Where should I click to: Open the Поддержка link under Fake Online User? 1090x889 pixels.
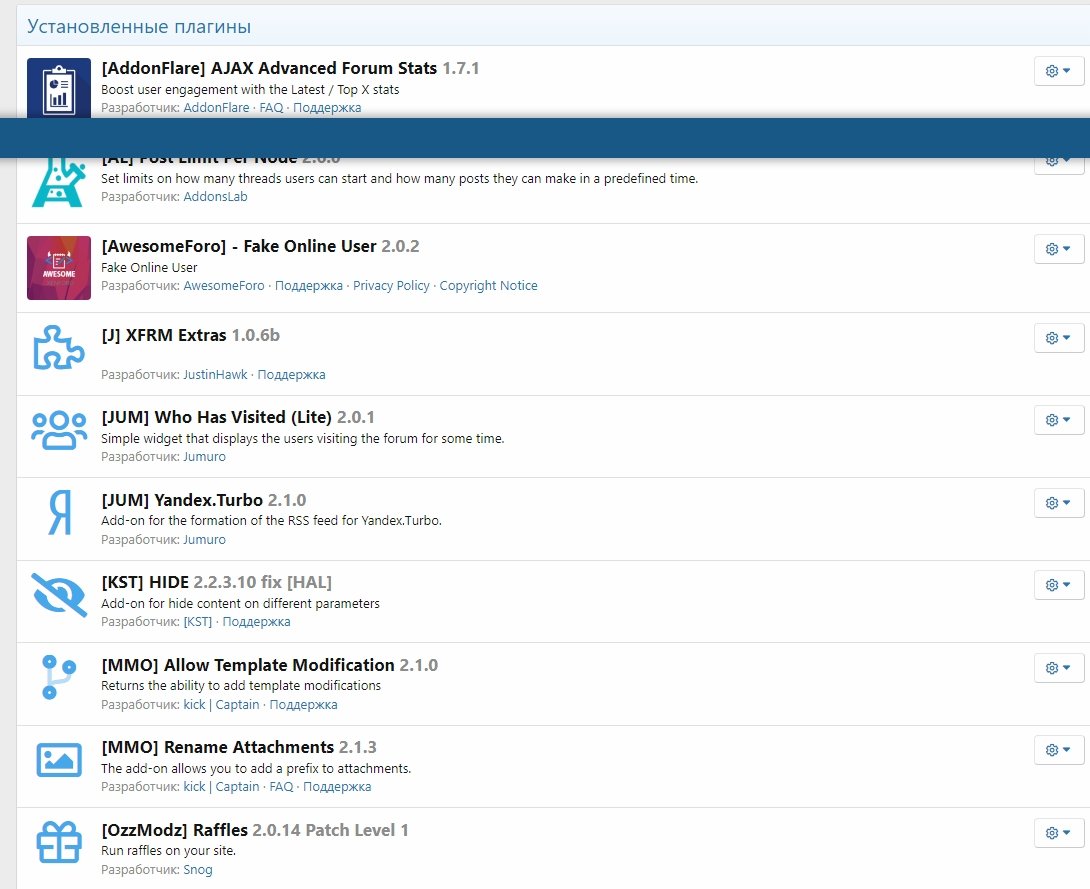click(309, 286)
